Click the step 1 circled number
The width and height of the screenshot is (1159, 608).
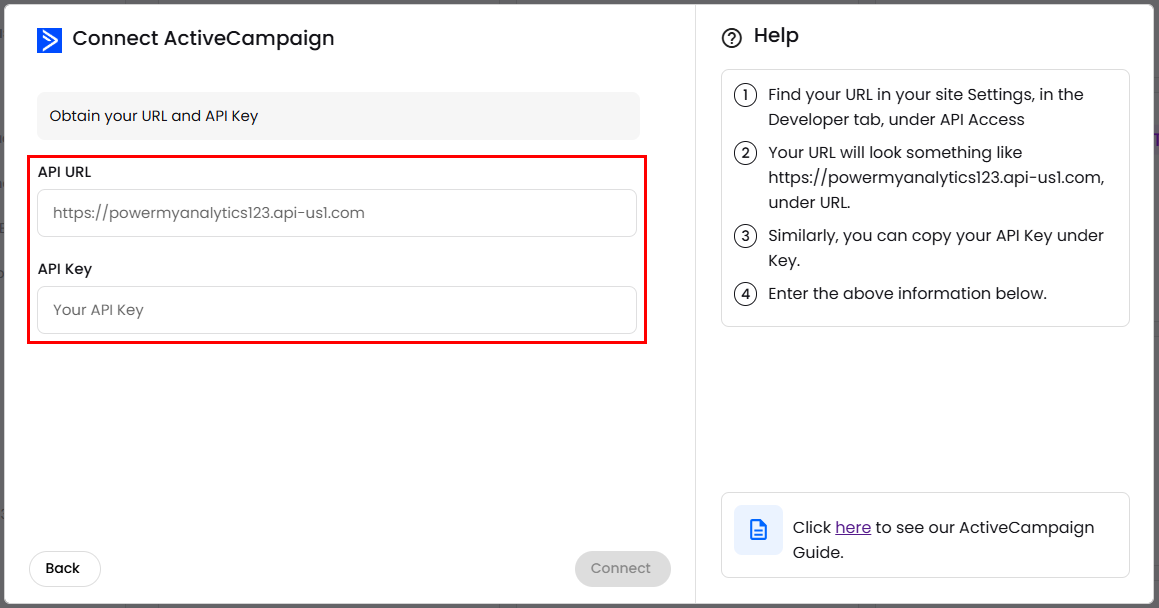745,96
